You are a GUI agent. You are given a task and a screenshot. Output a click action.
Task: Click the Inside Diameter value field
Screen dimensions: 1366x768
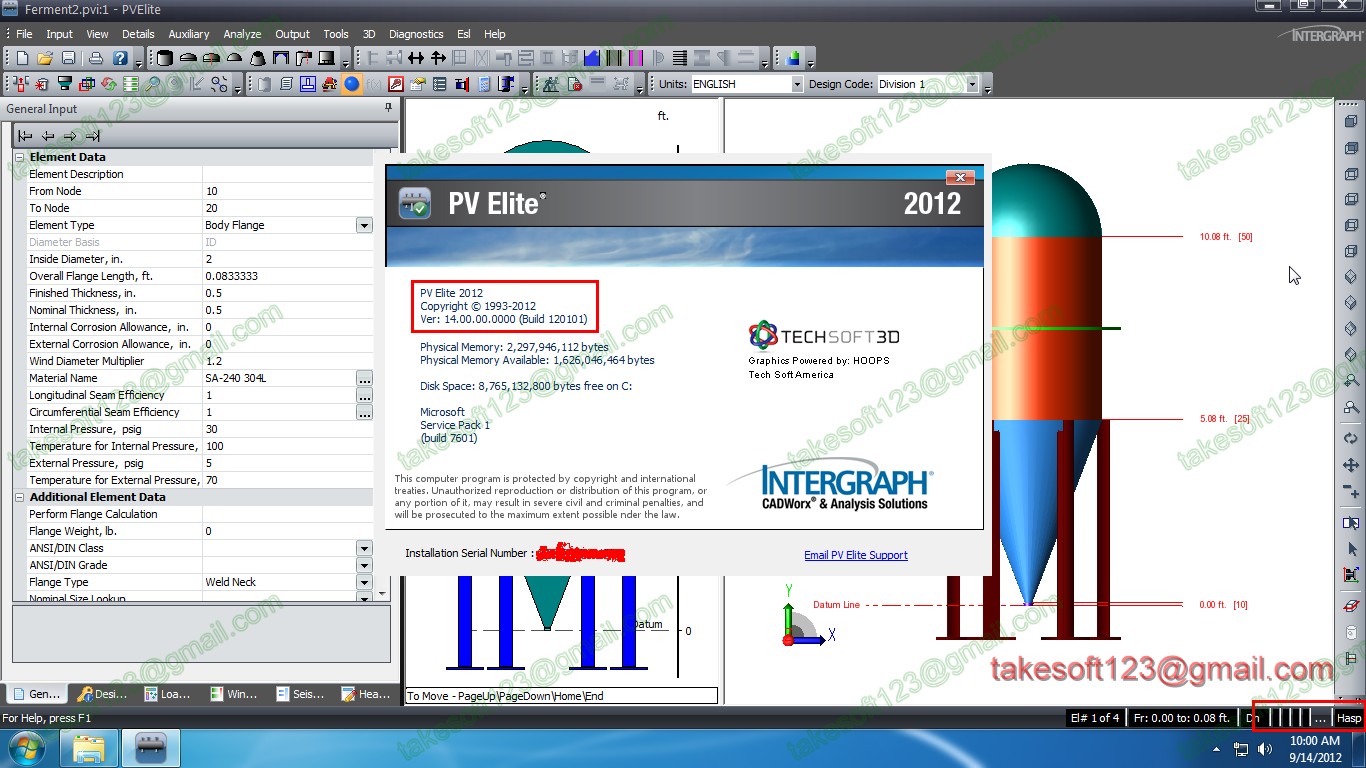tap(288, 260)
